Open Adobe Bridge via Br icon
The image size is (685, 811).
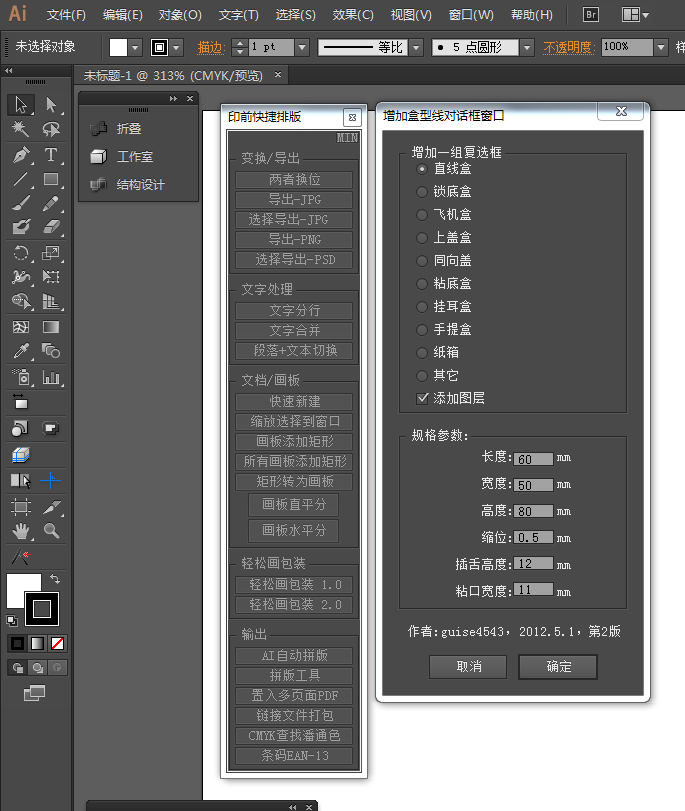pos(590,15)
